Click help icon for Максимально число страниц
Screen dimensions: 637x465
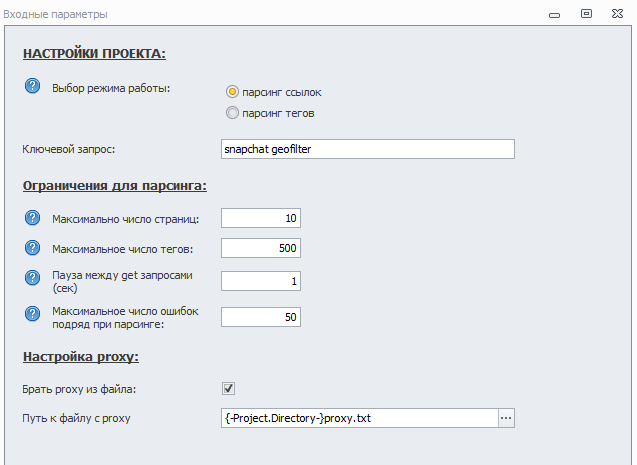click(31, 218)
